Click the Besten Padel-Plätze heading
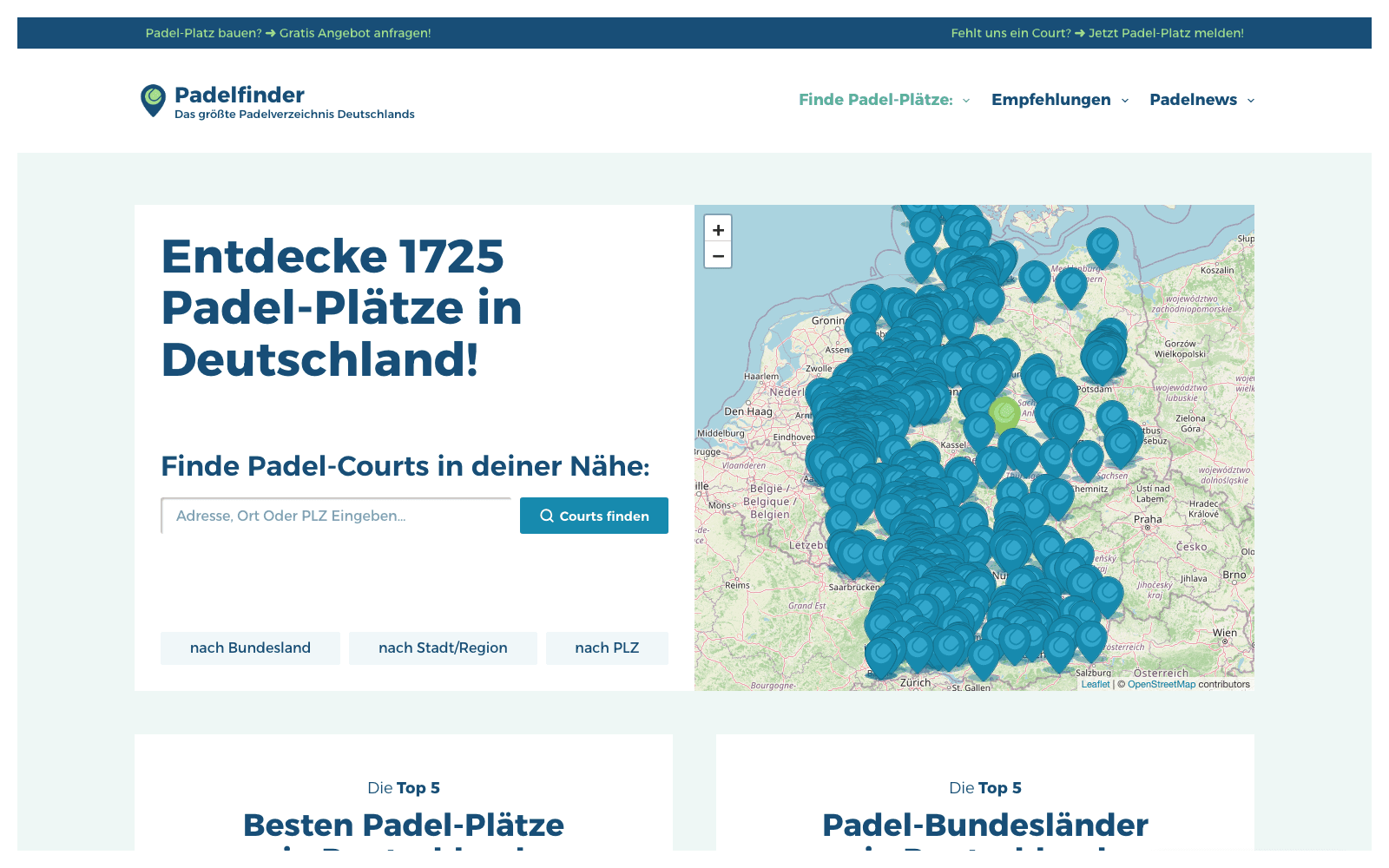 click(x=404, y=825)
